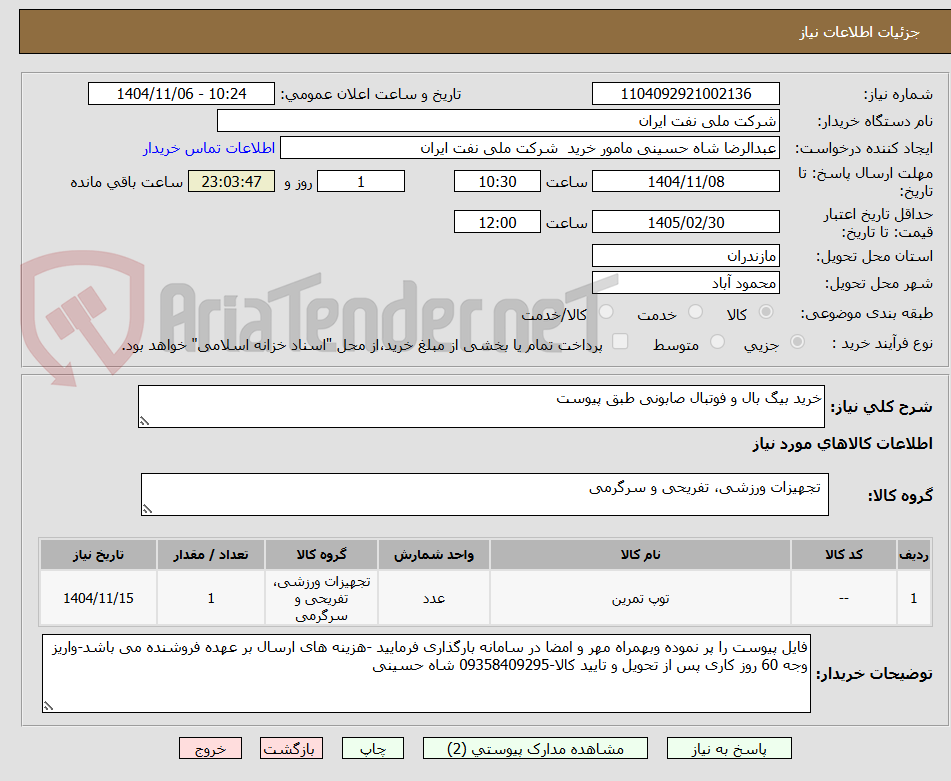Click the شماره نیاز number field
951x781 pixels.
coord(685,94)
